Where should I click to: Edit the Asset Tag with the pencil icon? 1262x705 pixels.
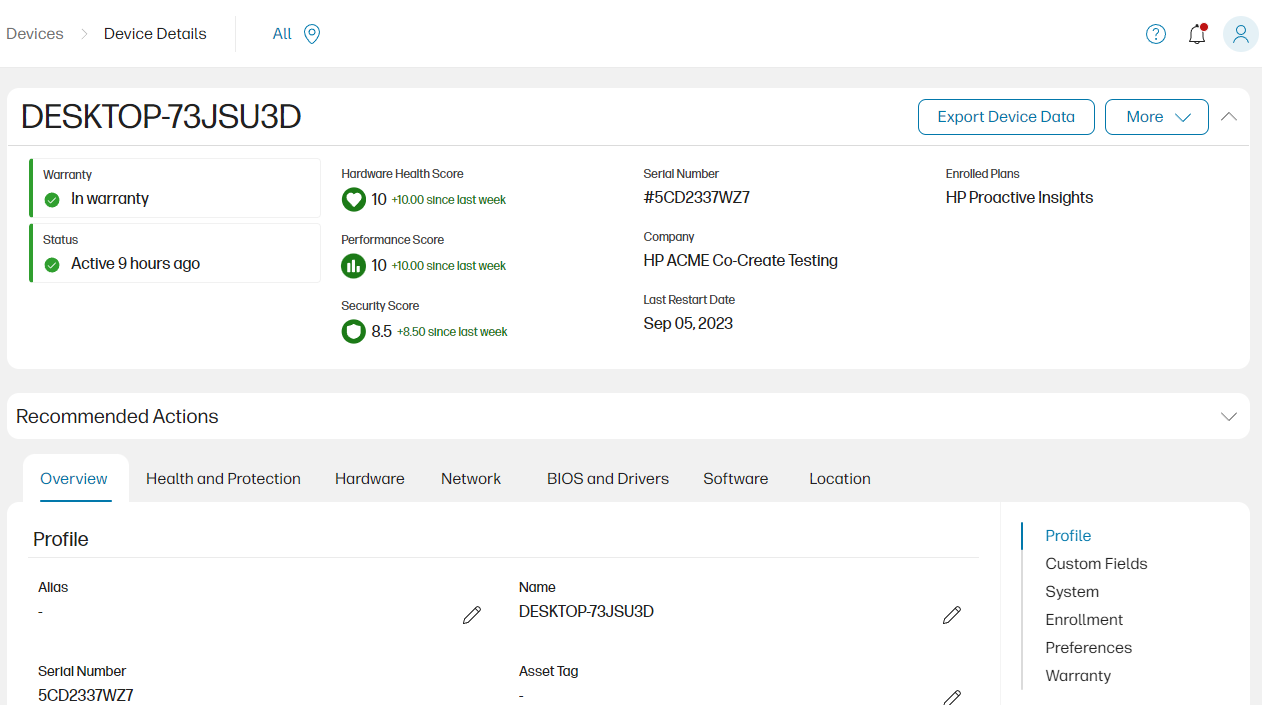click(951, 696)
